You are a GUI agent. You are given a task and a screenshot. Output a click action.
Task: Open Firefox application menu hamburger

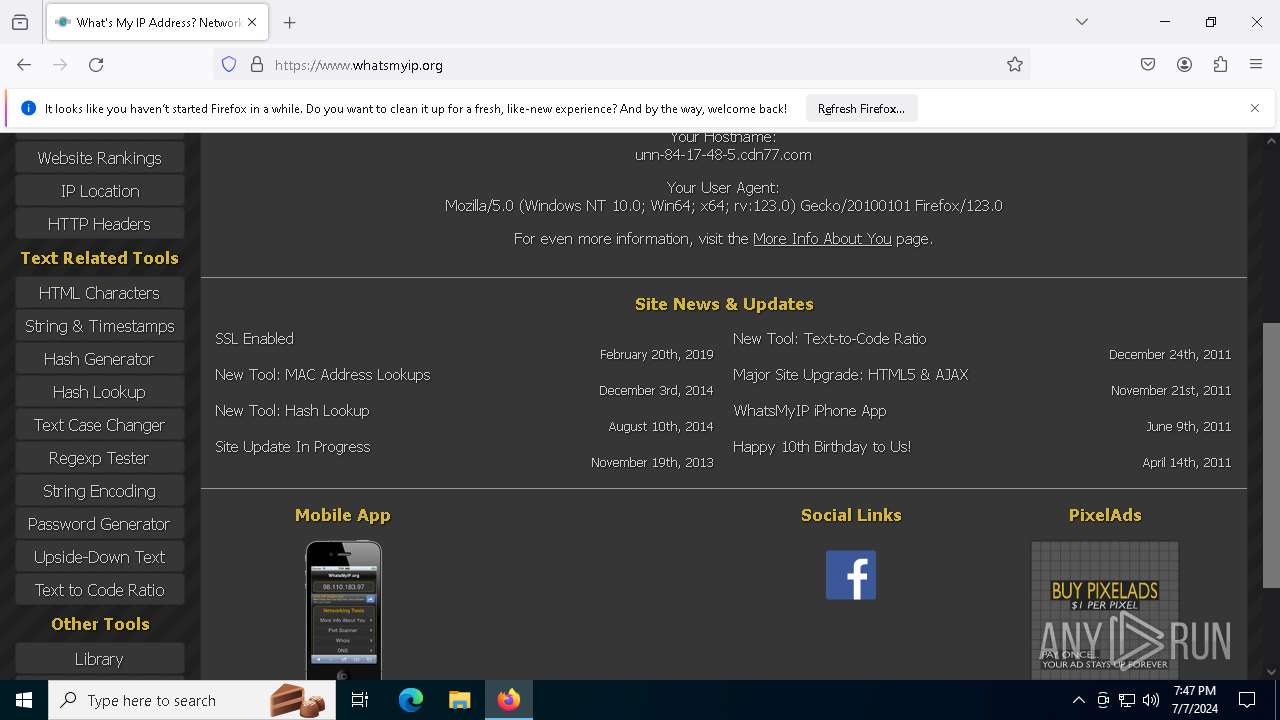tap(1256, 65)
